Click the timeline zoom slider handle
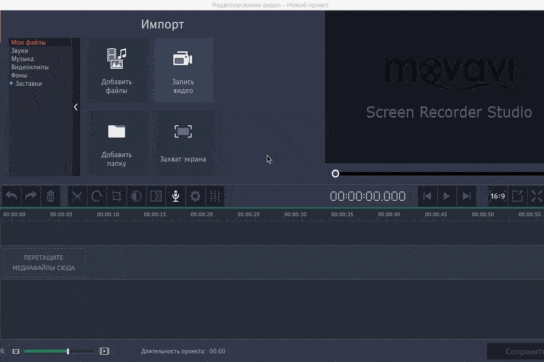 tap(68, 351)
